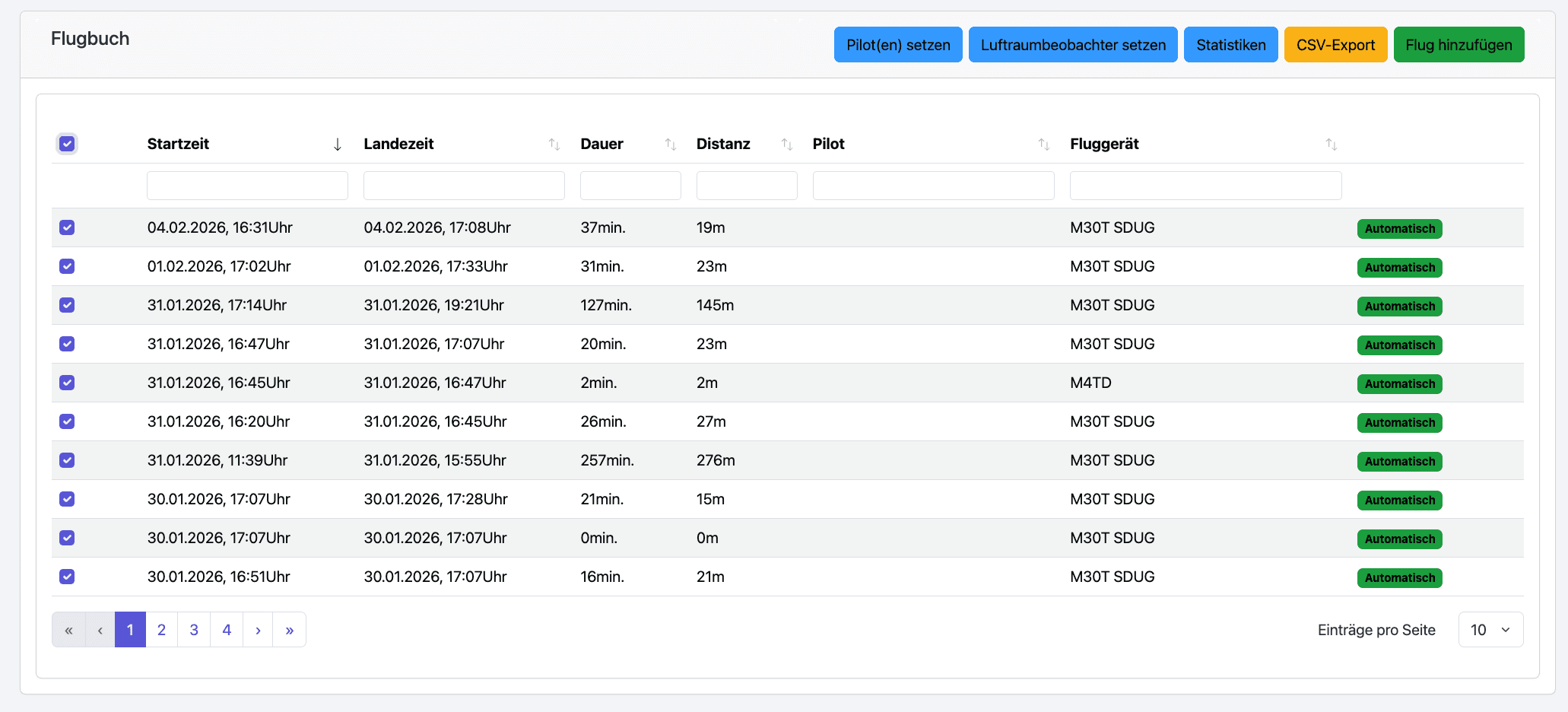This screenshot has width=1568, height=712.
Task: Open Statistiken view
Action: click(x=1230, y=45)
